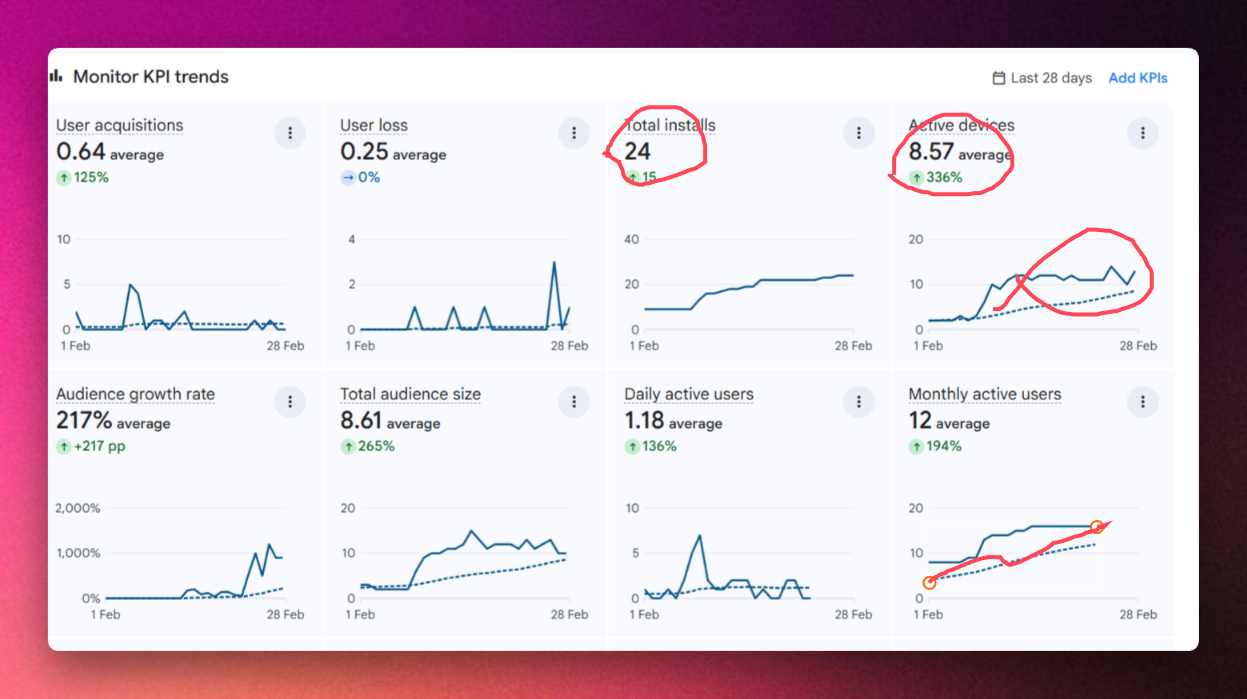
Task: Open the Total installs three-dot menu
Action: pyautogui.click(x=858, y=133)
